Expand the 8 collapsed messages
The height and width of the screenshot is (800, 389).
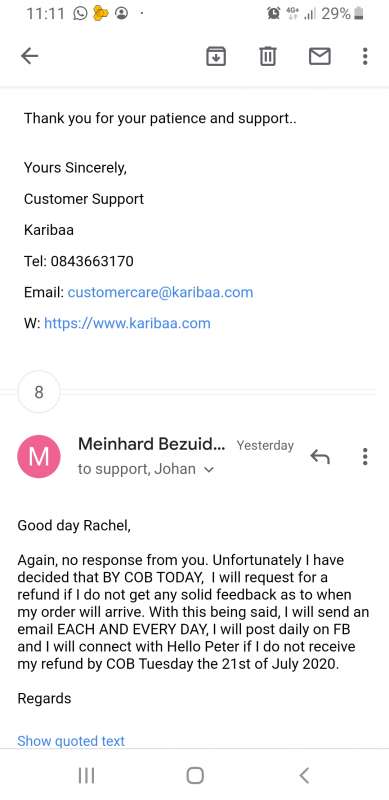[x=39, y=392]
